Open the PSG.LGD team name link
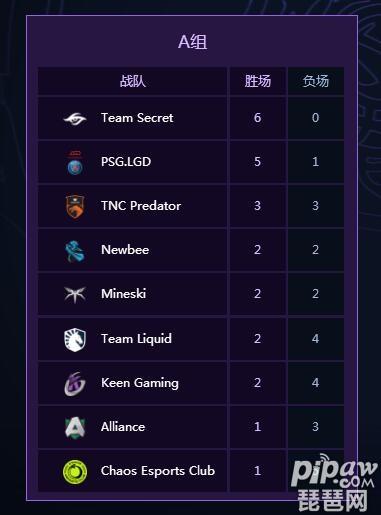The width and height of the screenshot is (381, 515). coord(126,162)
